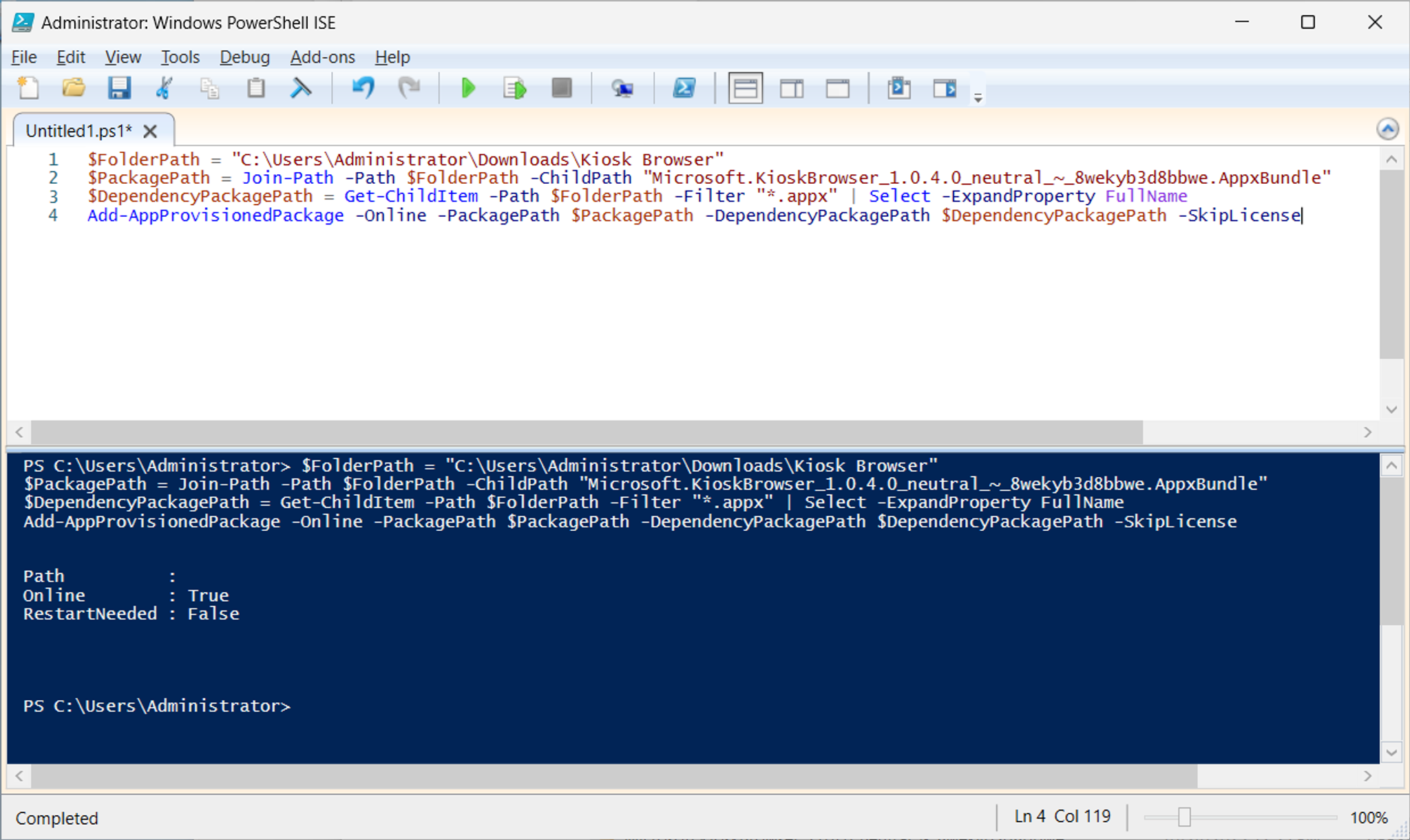The width and height of the screenshot is (1410, 840).
Task: Select the Untitled1.ps1 script tab
Action: 78,131
